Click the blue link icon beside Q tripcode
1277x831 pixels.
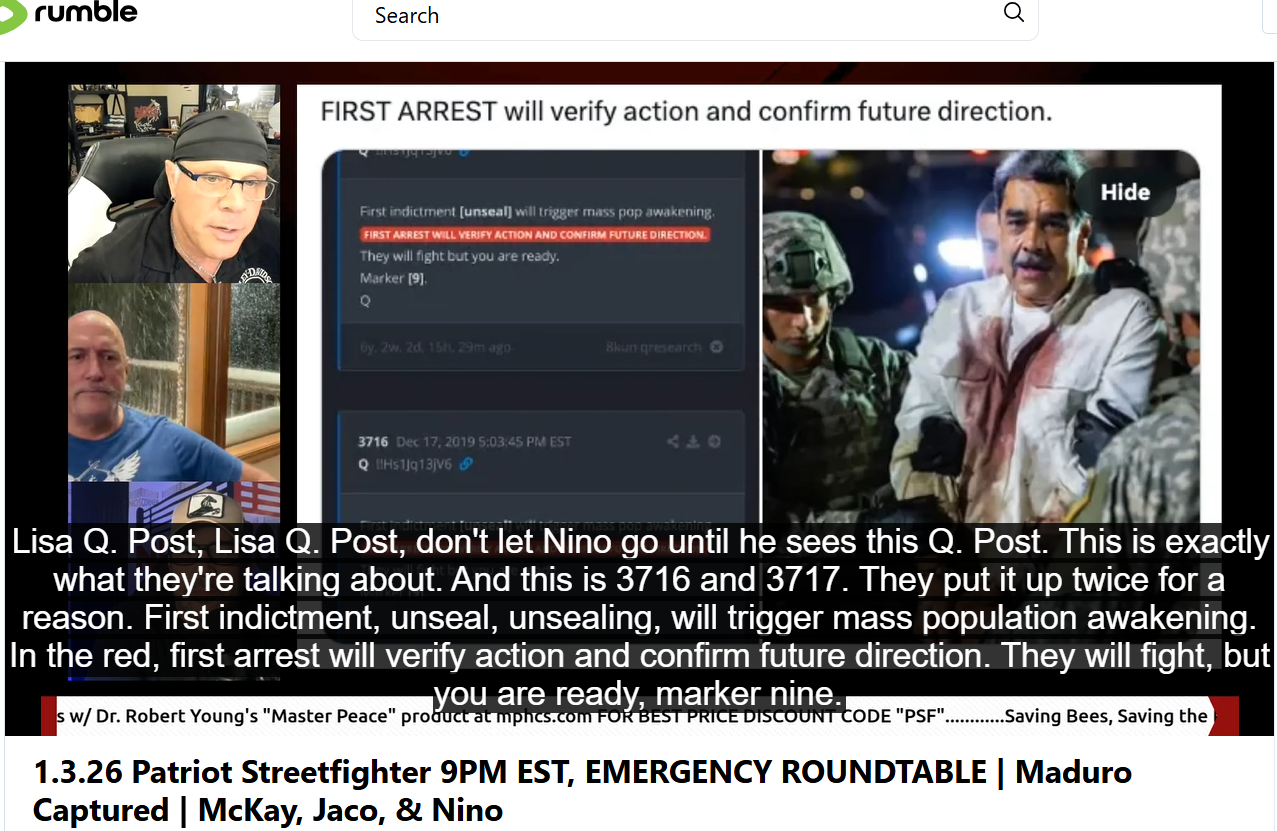click(x=465, y=463)
